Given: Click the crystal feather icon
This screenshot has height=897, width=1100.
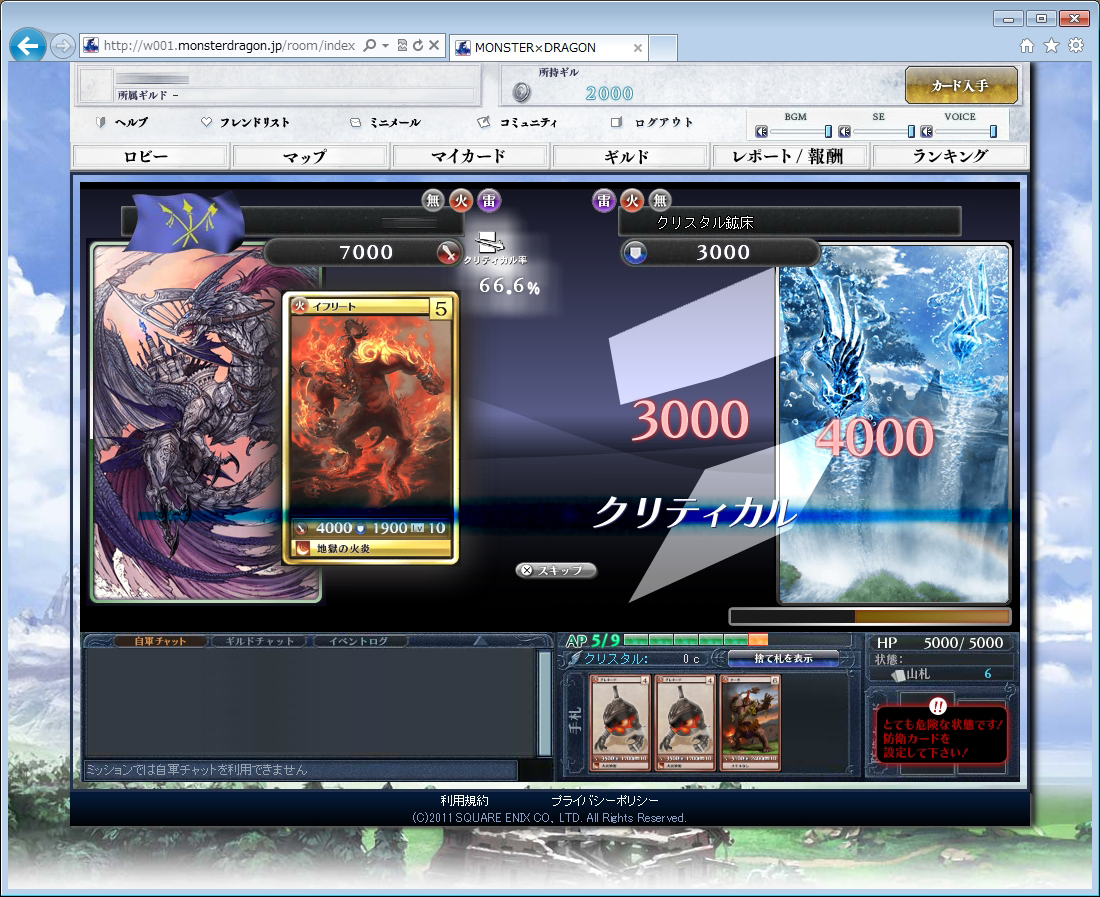Looking at the screenshot, I should (x=575, y=659).
